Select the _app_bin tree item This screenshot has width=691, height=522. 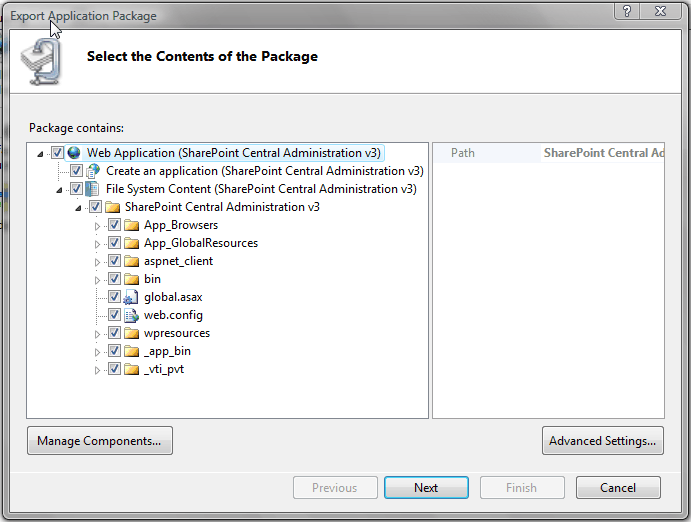pyautogui.click(x=167, y=352)
